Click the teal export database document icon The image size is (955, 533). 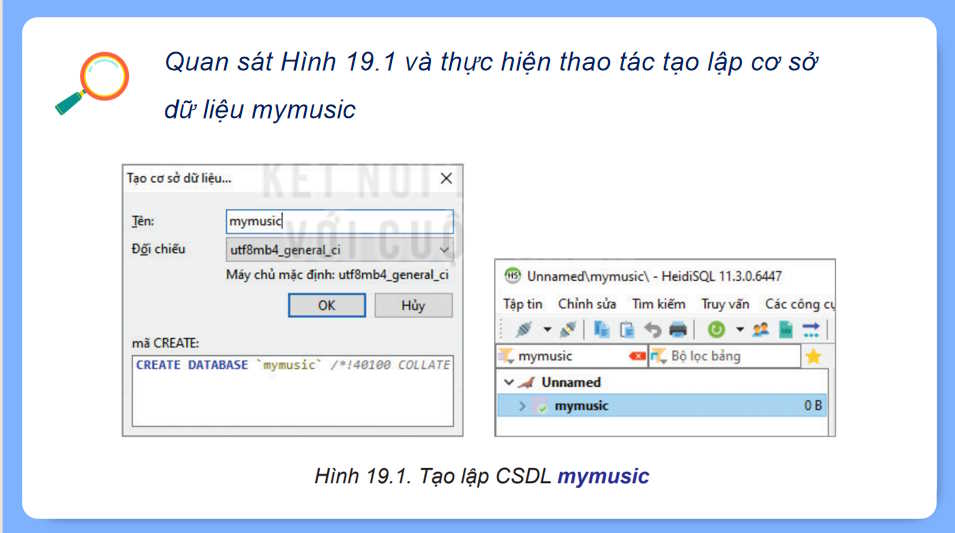click(786, 330)
